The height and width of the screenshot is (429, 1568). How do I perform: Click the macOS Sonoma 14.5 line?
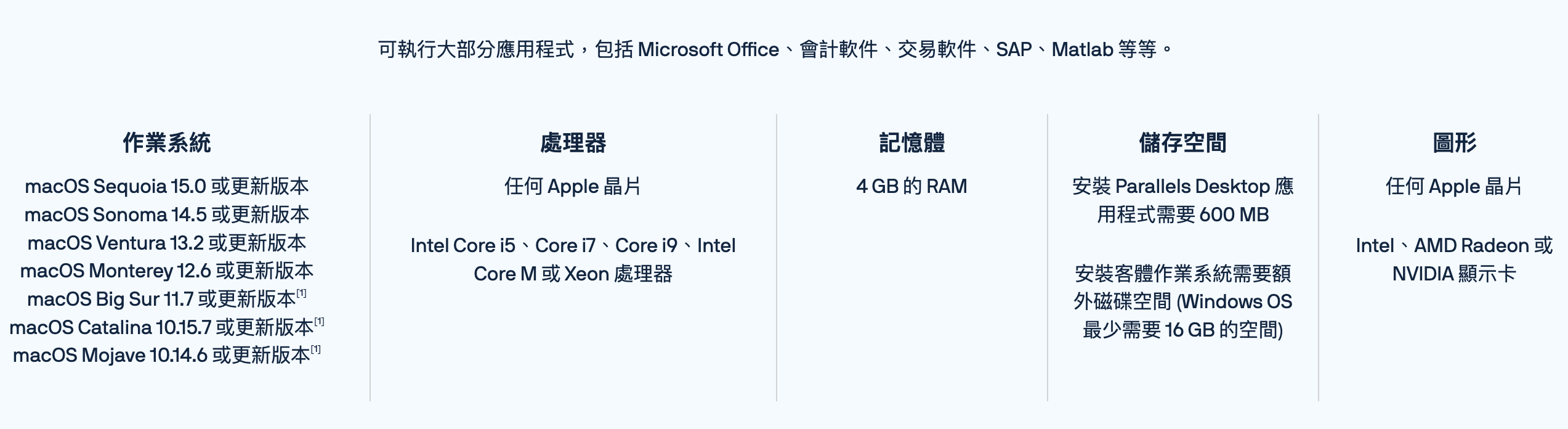point(166,214)
